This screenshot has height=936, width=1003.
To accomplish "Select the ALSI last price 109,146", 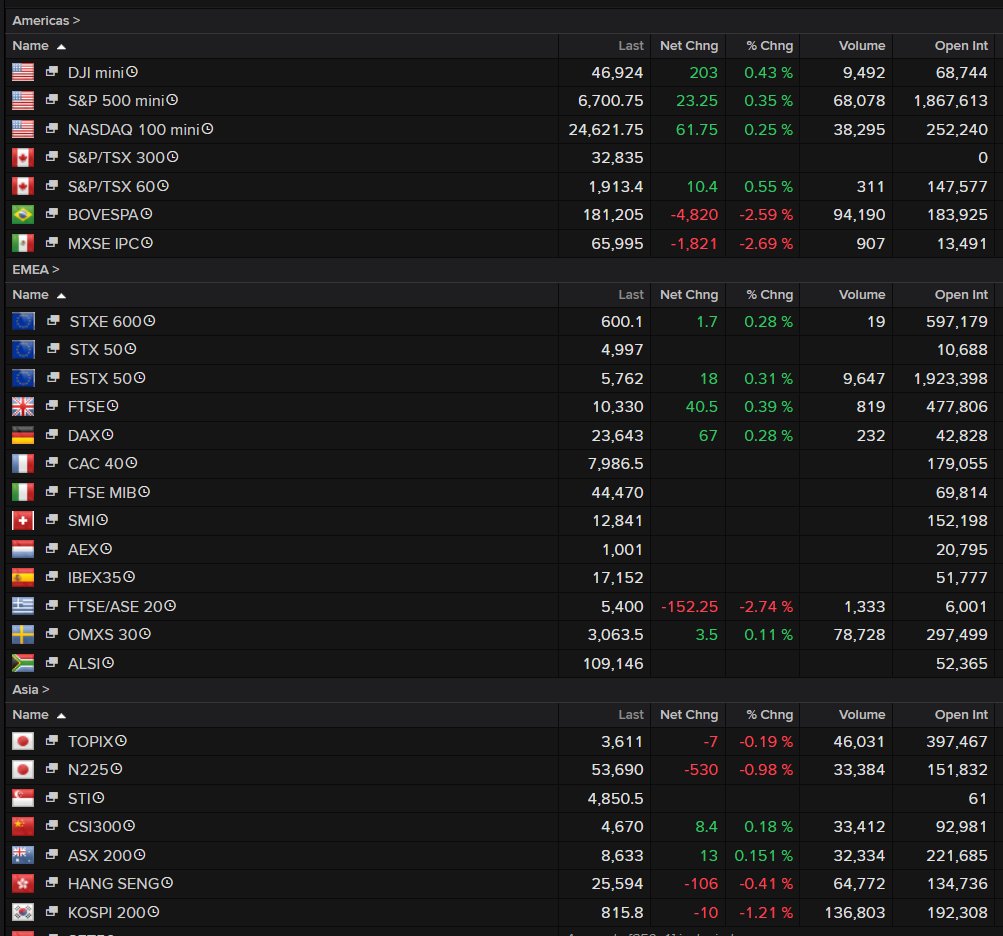I will pyautogui.click(x=613, y=663).
